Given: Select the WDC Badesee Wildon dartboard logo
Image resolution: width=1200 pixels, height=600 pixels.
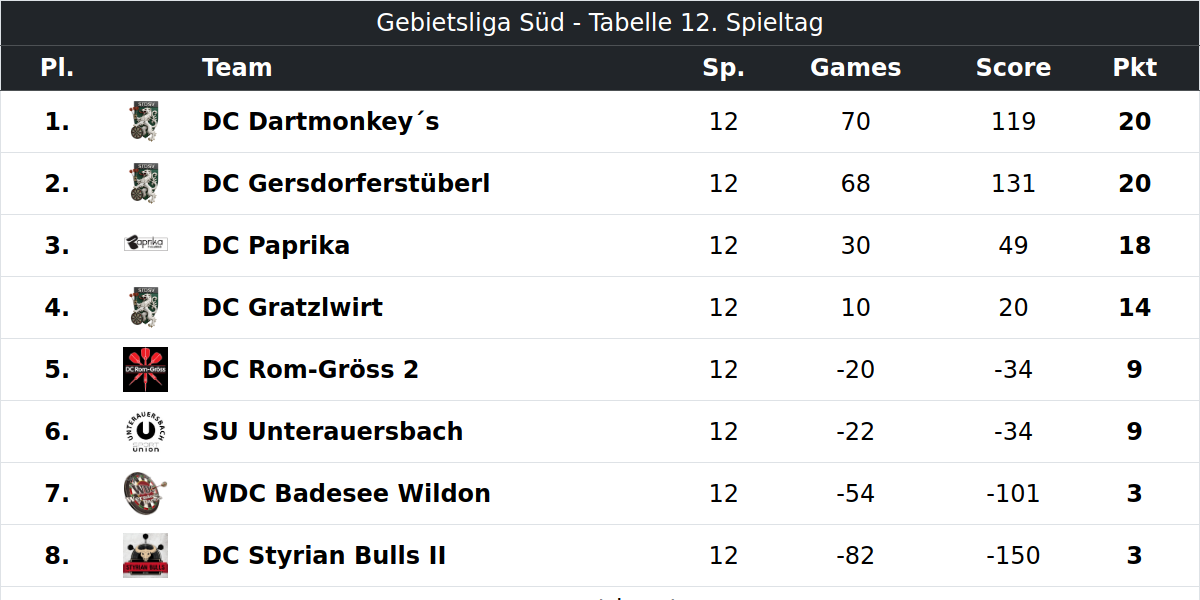Looking at the screenshot, I should tap(145, 494).
